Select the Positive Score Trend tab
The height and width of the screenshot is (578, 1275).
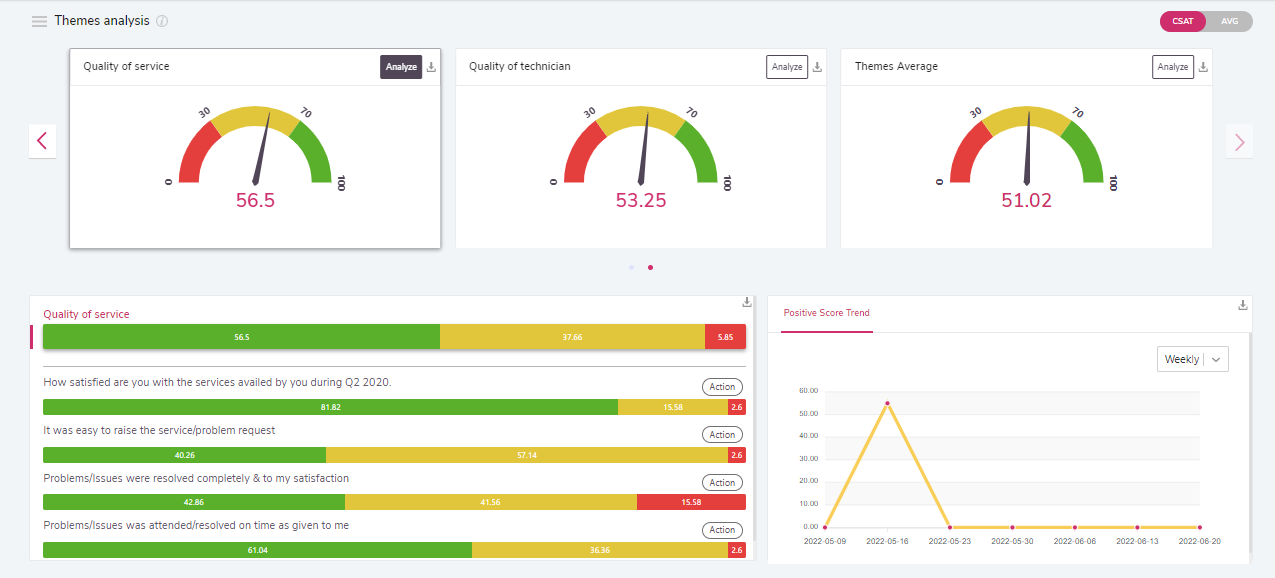click(x=826, y=313)
